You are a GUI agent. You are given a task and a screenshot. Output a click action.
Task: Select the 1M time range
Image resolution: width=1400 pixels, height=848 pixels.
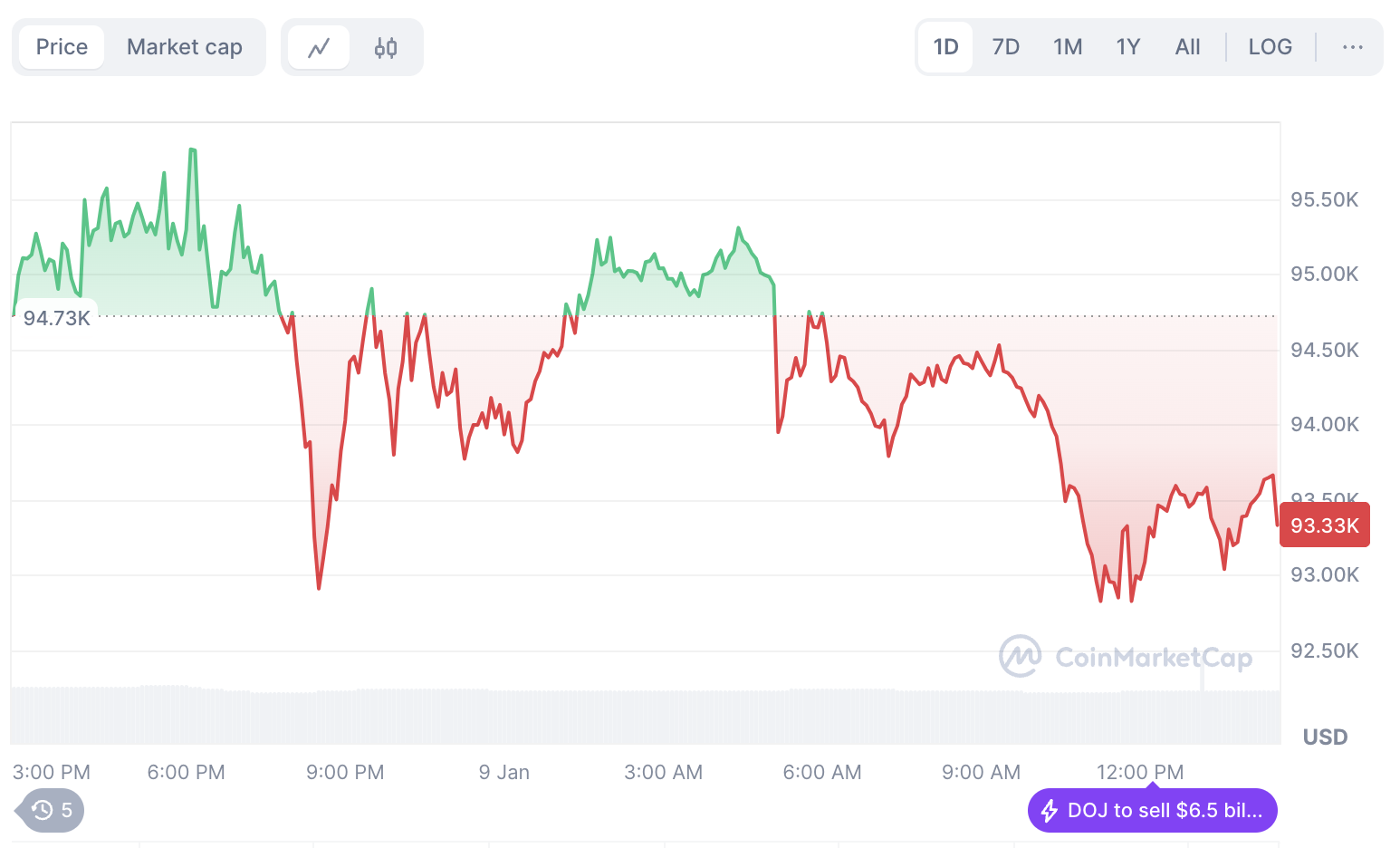click(x=1068, y=47)
